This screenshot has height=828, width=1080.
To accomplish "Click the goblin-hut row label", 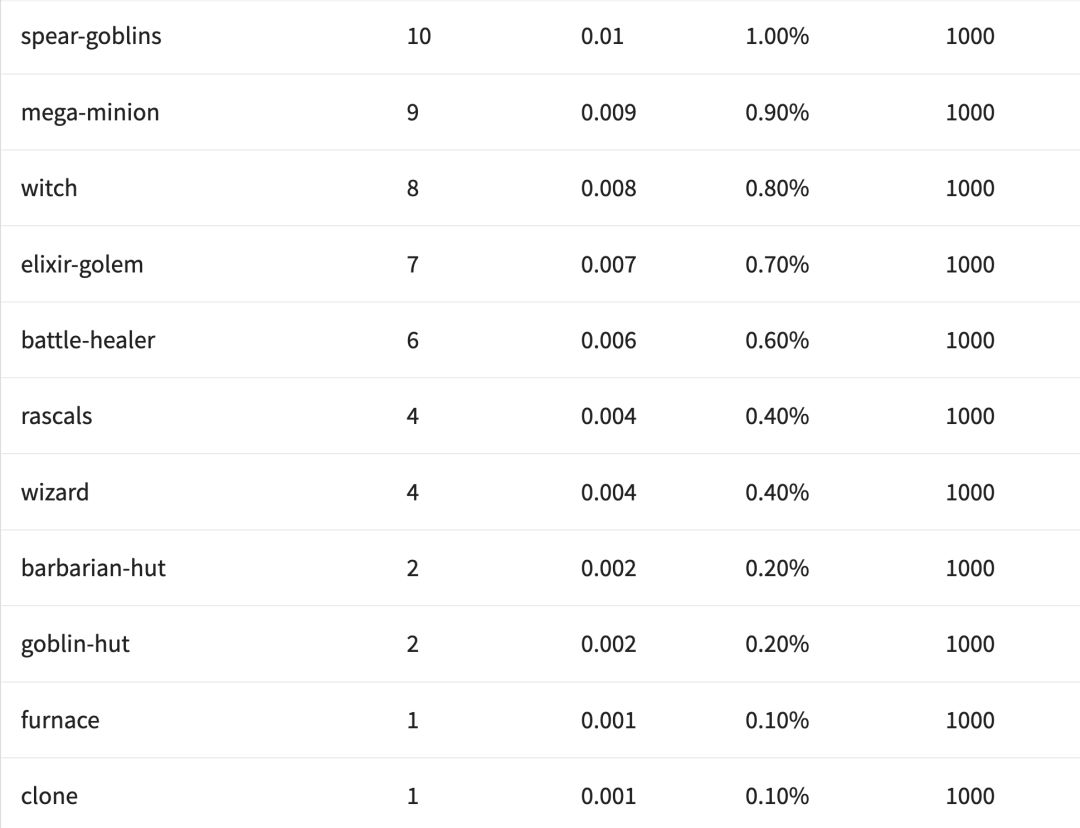I will tap(75, 645).
